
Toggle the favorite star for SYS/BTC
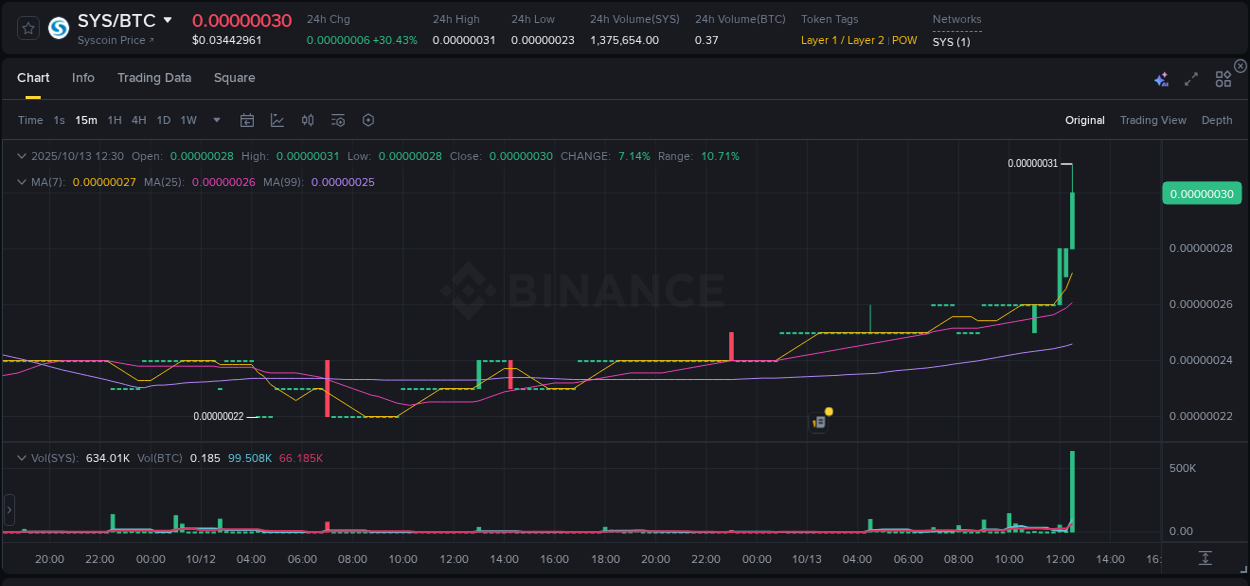point(28,28)
